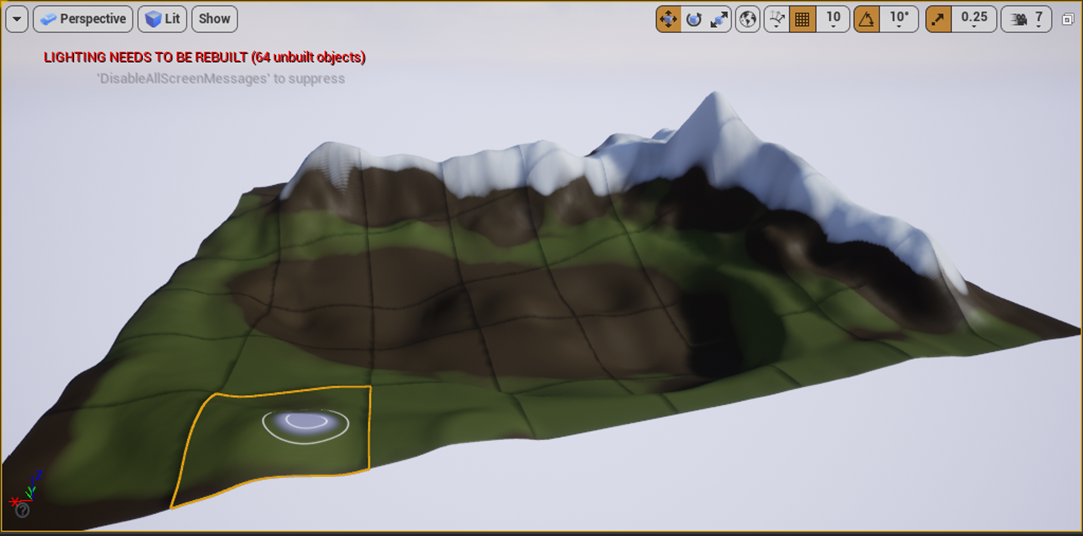Select the translate gizmo mode

[669, 19]
